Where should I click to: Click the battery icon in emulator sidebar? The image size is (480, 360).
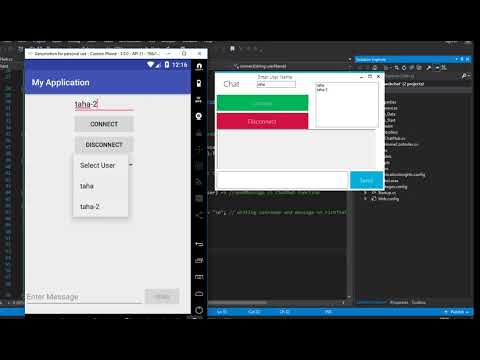[x=199, y=83]
